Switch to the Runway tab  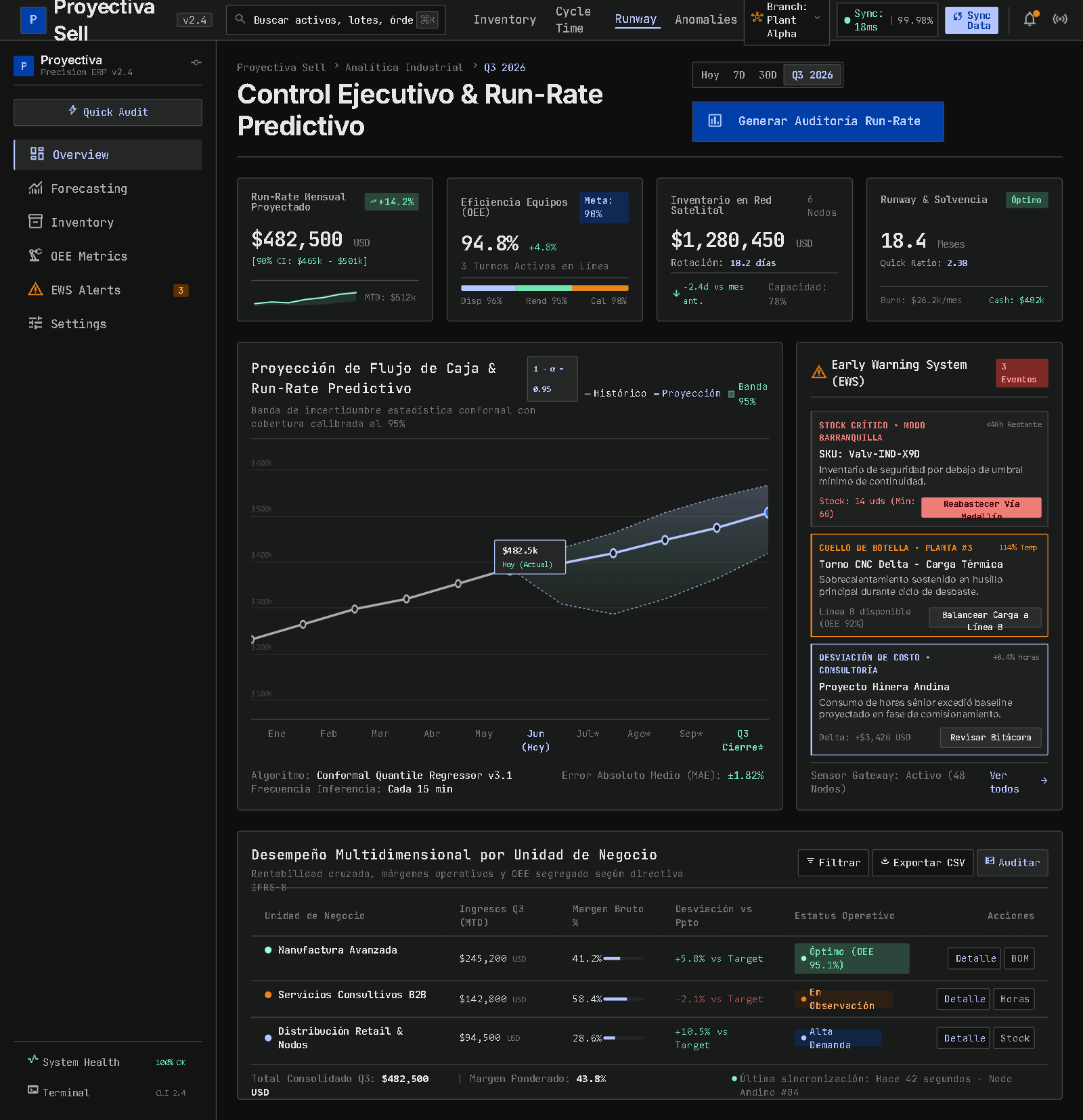coord(636,20)
